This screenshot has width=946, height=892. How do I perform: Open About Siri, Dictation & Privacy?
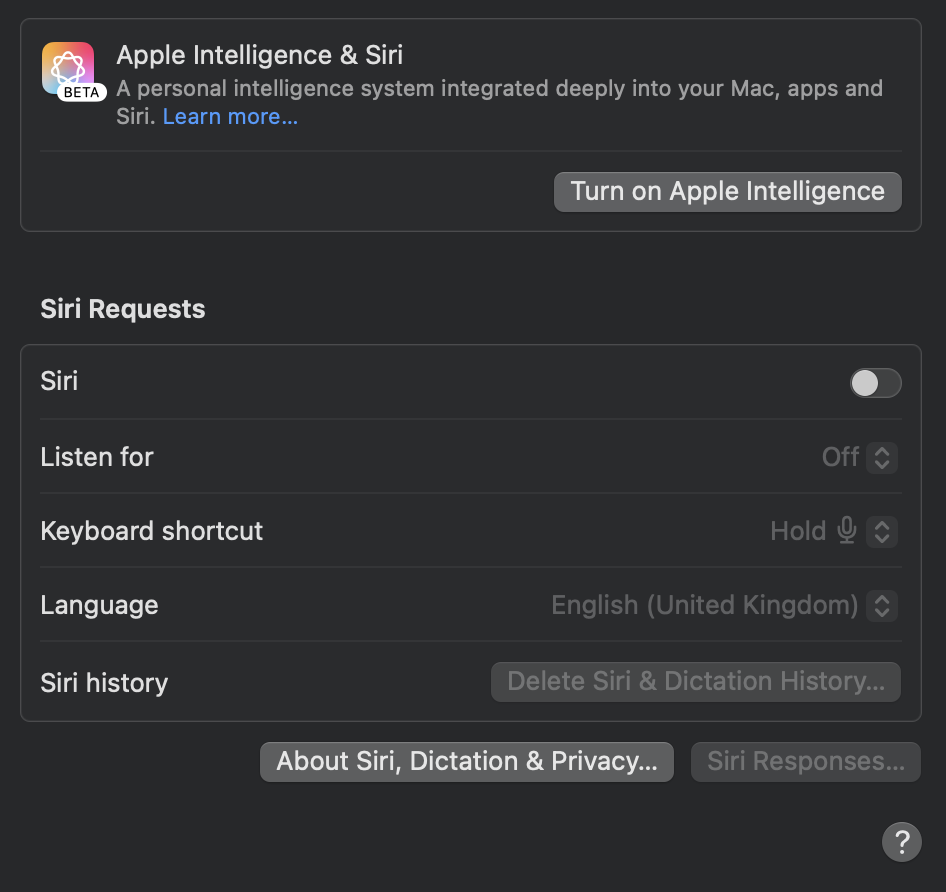coord(467,762)
